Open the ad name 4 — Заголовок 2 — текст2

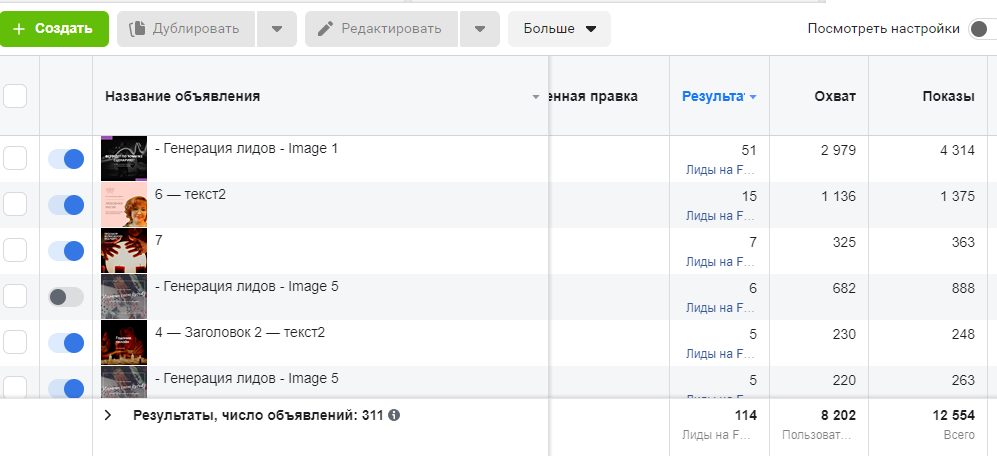pyautogui.click(x=240, y=332)
